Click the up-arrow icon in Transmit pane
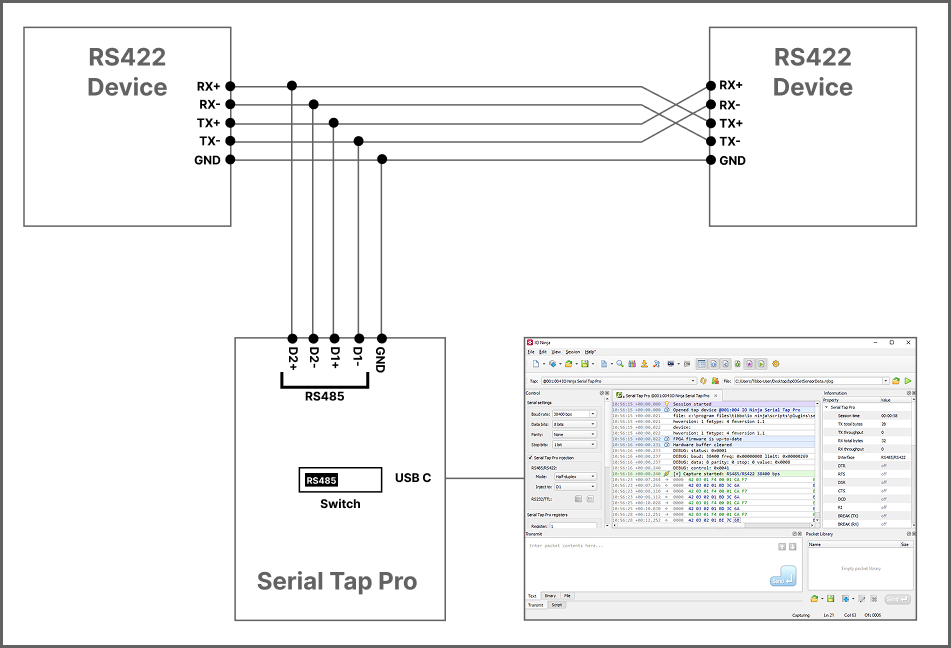 click(x=782, y=547)
